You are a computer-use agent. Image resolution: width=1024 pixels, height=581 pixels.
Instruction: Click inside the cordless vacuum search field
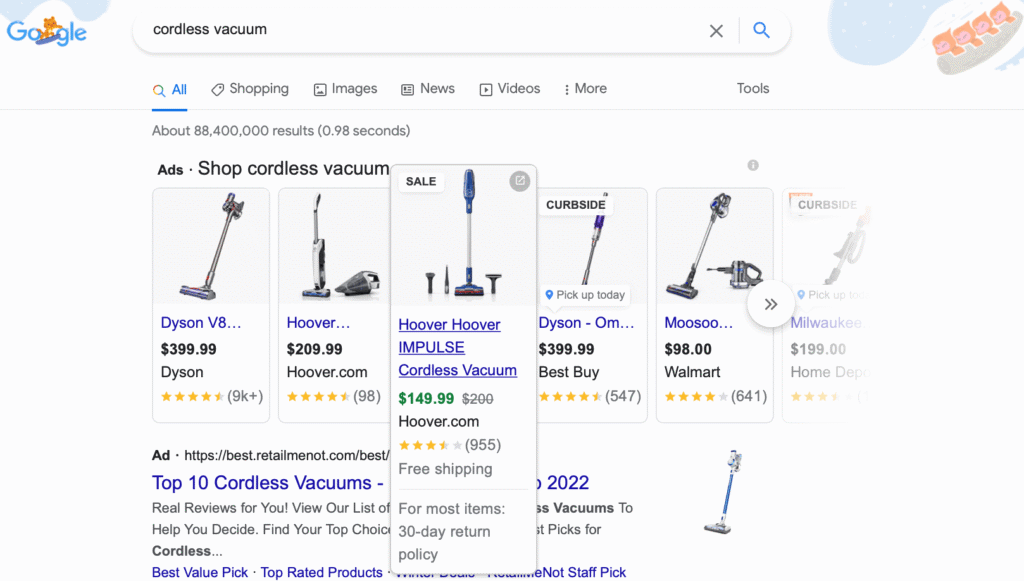(x=400, y=30)
